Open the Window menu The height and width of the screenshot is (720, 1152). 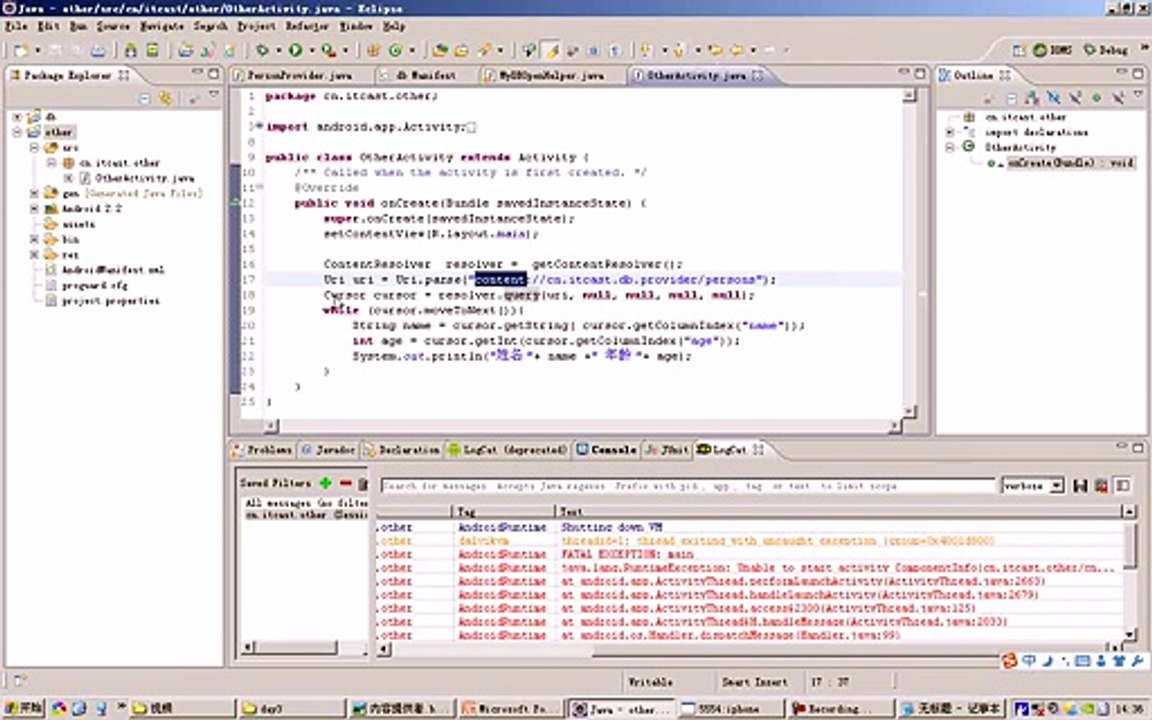tap(356, 26)
